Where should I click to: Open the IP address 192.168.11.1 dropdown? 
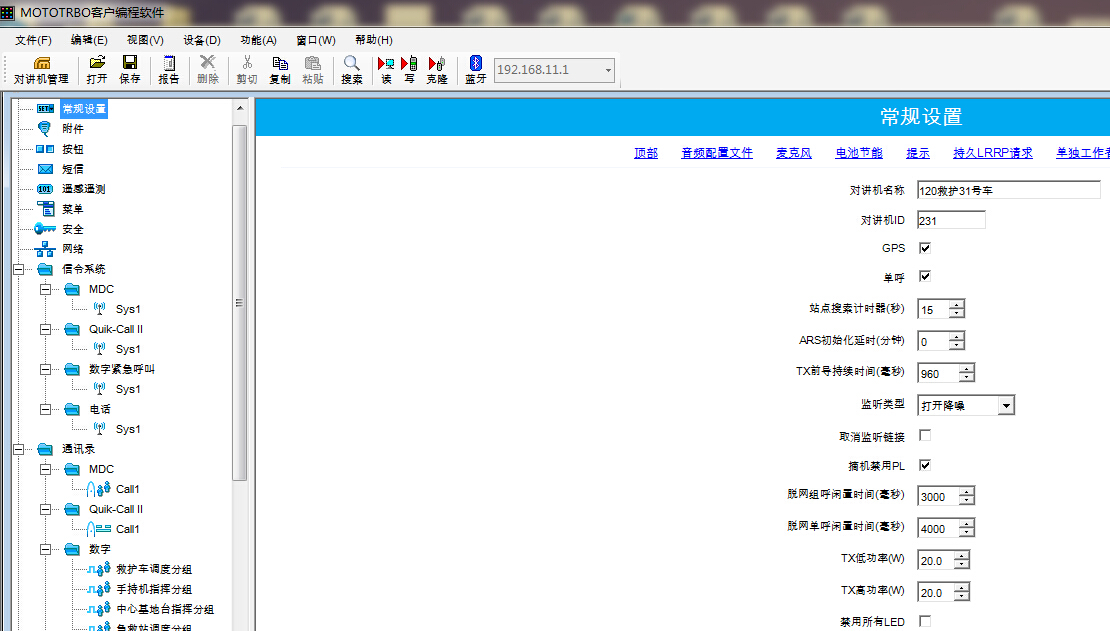click(x=607, y=70)
